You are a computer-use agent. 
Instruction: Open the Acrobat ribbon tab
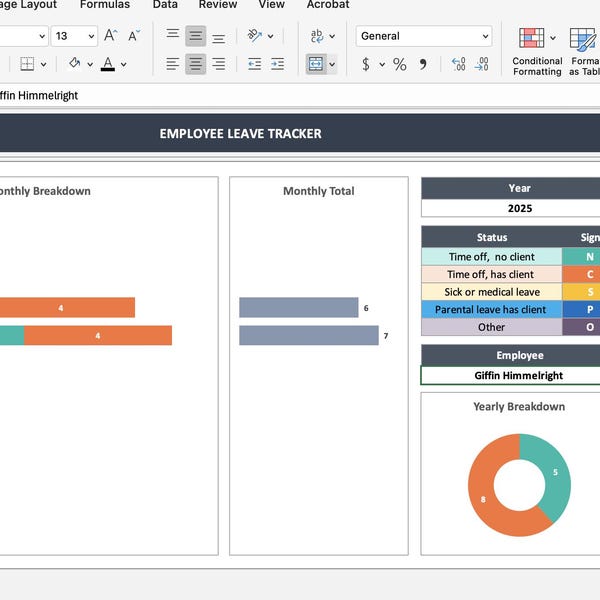coord(328,5)
